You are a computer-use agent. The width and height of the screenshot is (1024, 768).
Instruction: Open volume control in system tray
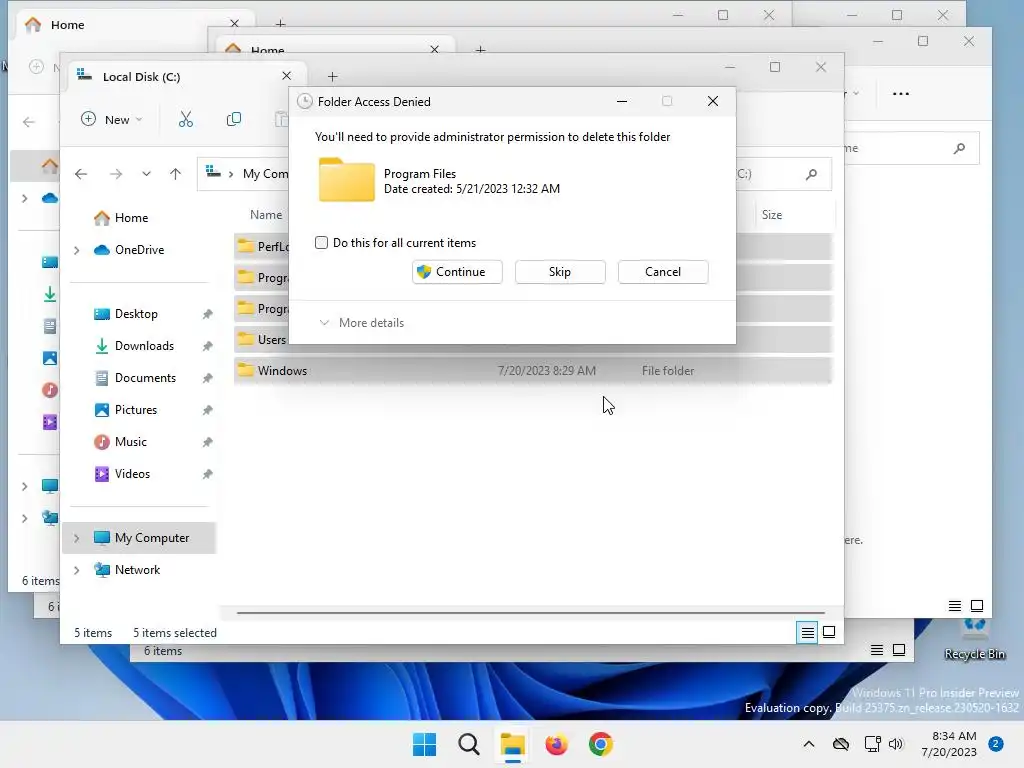click(896, 744)
